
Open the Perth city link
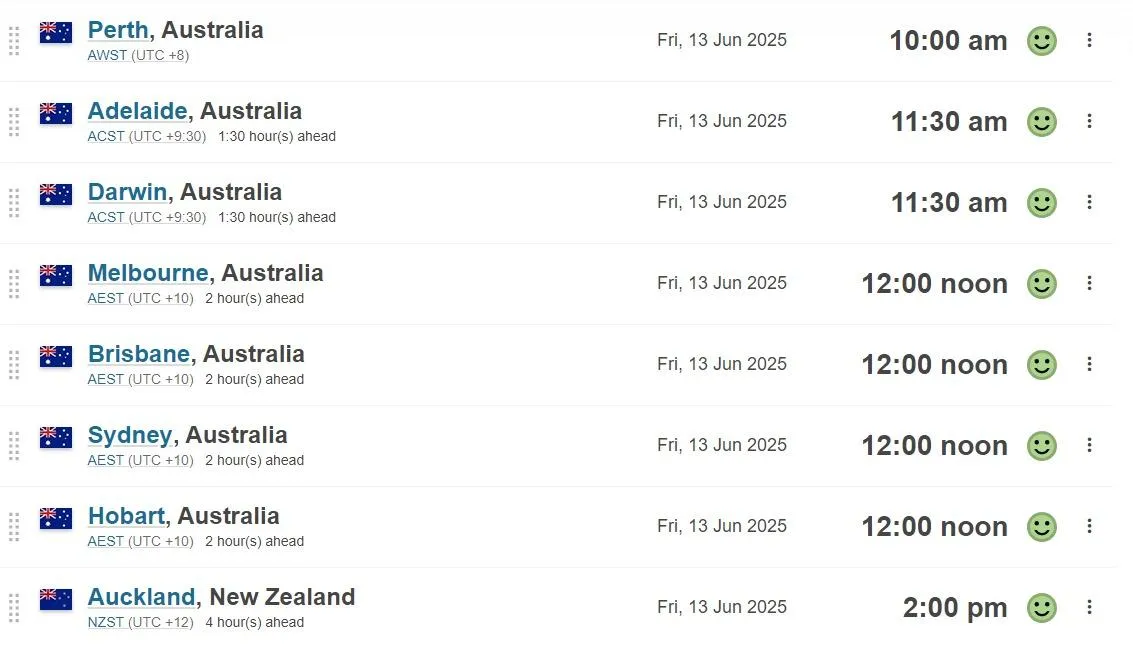pos(119,30)
